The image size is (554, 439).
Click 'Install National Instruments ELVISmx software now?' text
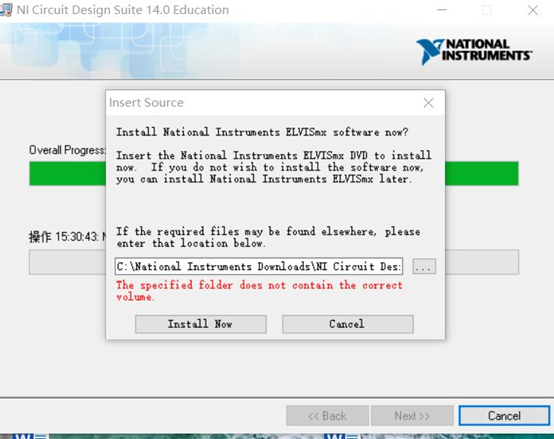[x=262, y=132]
